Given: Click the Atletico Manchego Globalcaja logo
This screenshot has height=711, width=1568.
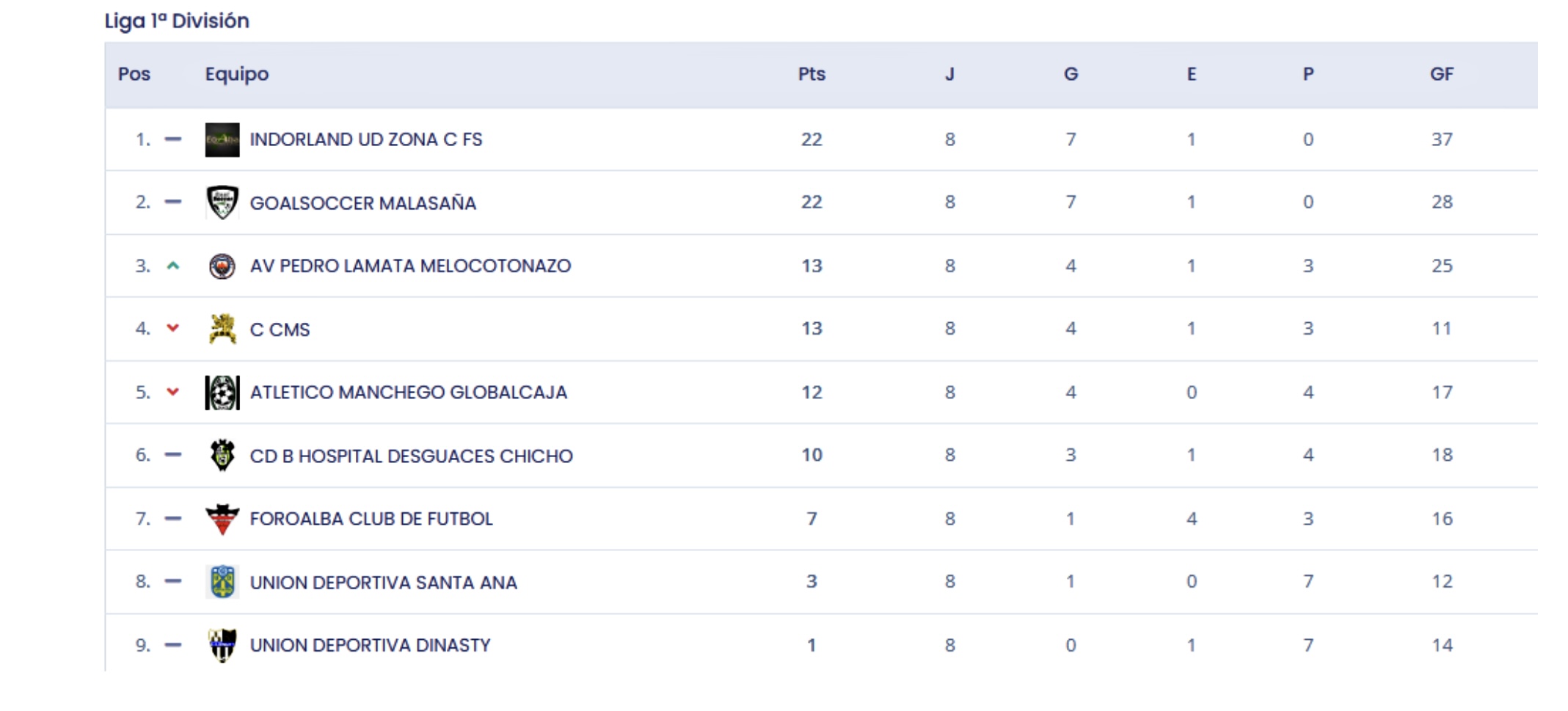Looking at the screenshot, I should pyautogui.click(x=222, y=393).
